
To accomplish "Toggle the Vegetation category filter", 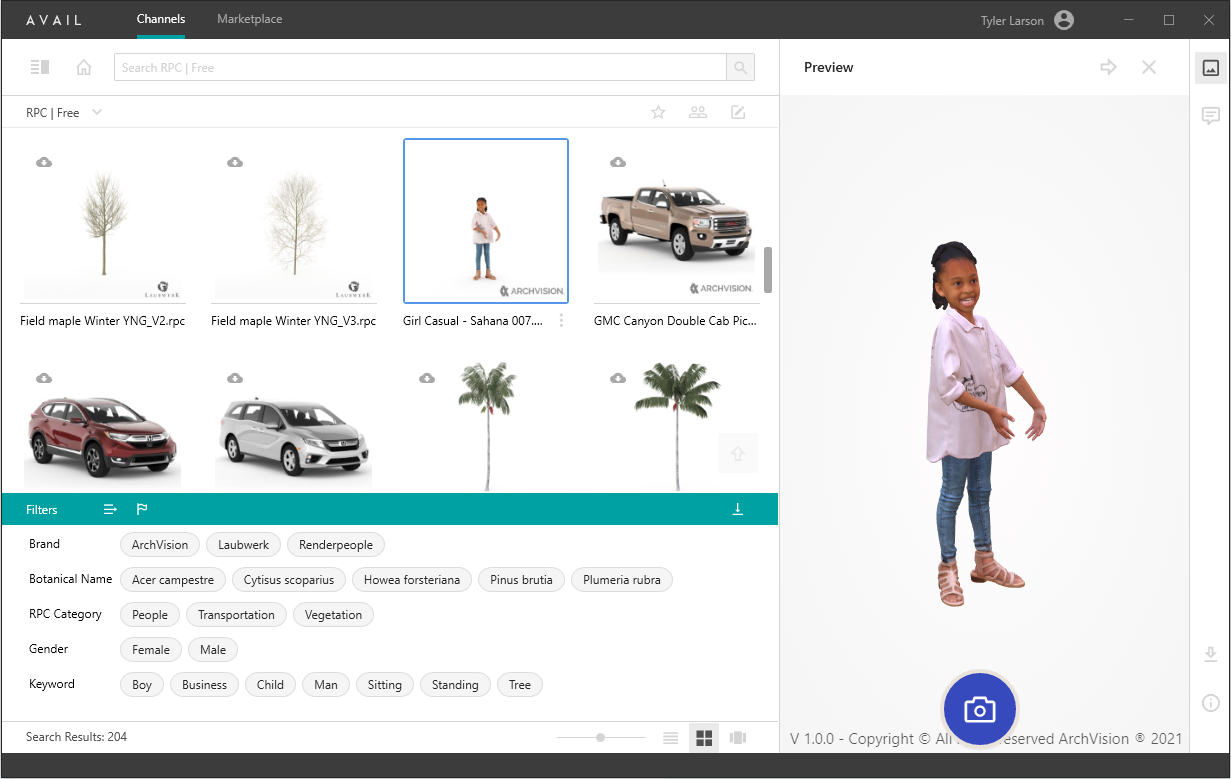I will tap(333, 615).
